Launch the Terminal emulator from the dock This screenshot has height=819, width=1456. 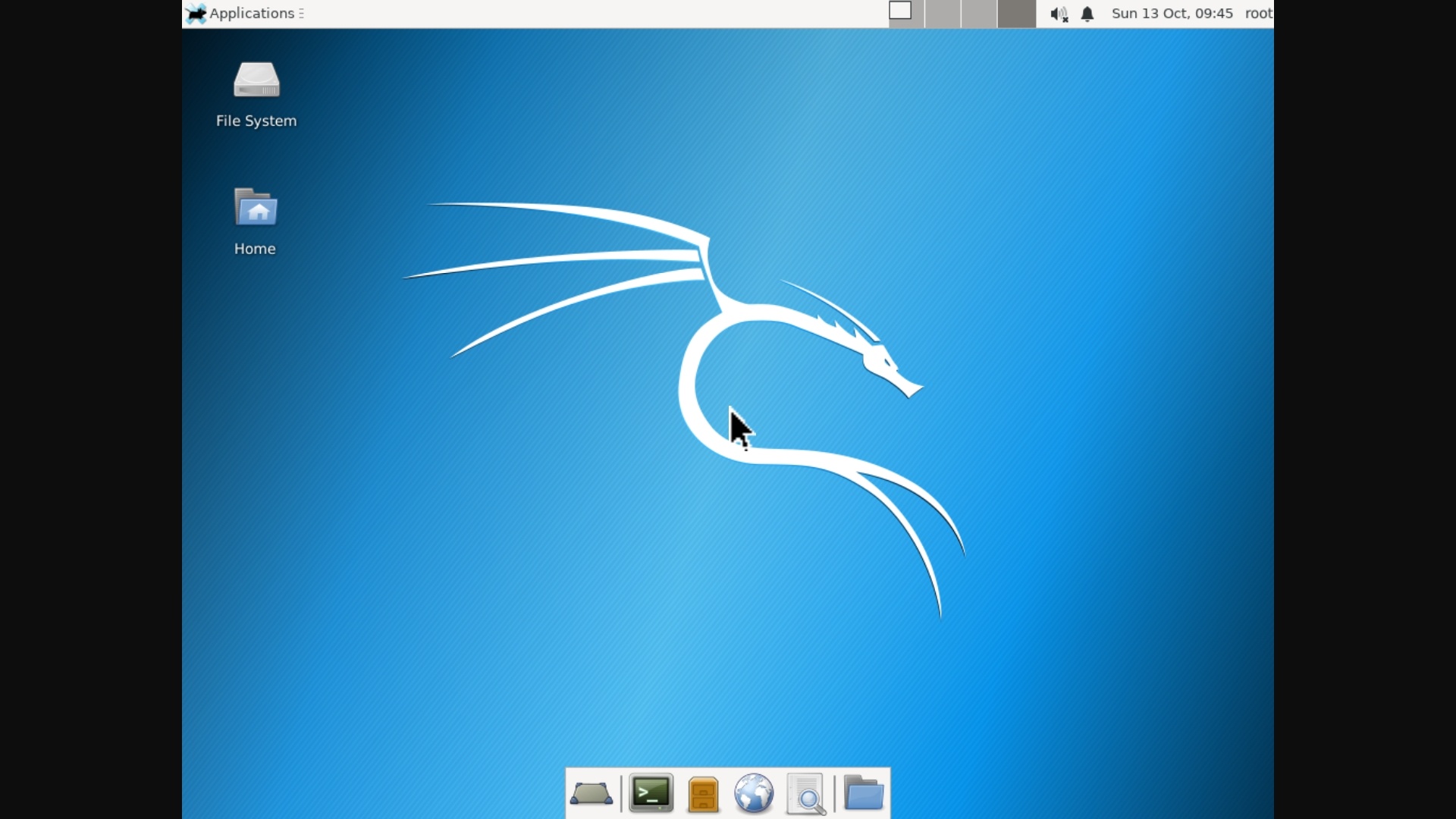click(651, 793)
